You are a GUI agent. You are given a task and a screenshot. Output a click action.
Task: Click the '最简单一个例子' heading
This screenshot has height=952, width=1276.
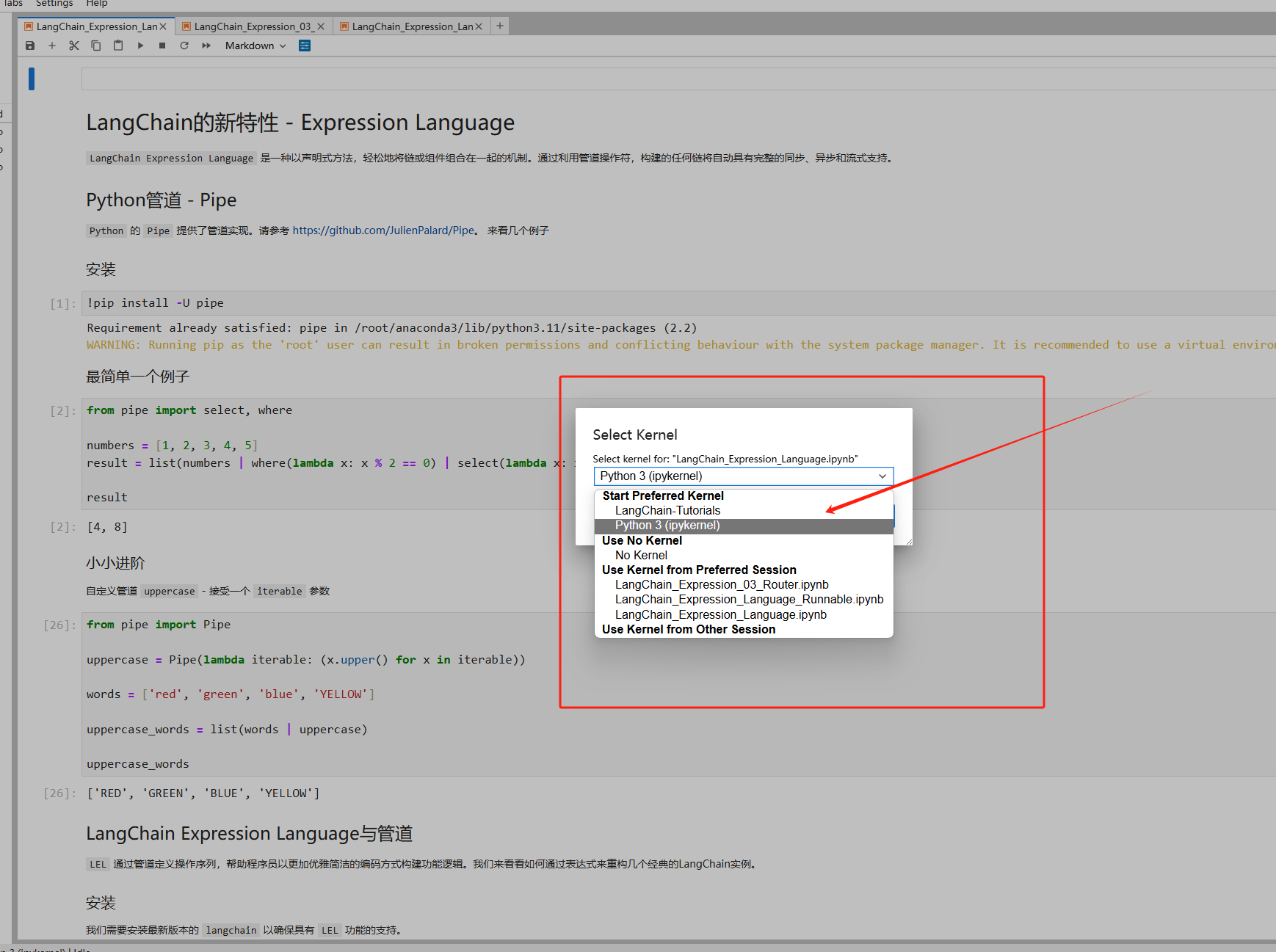(138, 377)
